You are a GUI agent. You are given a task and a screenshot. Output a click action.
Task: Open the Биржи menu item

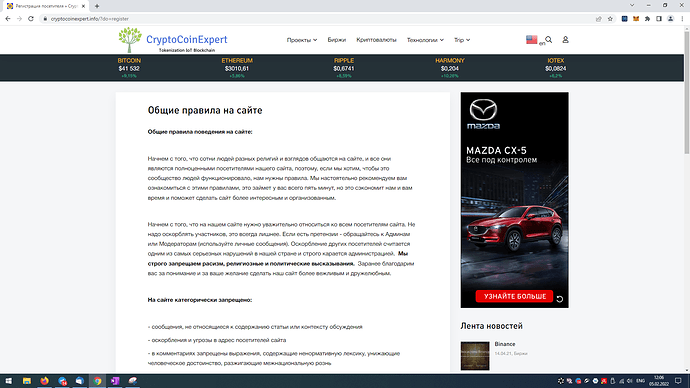pyautogui.click(x=337, y=40)
